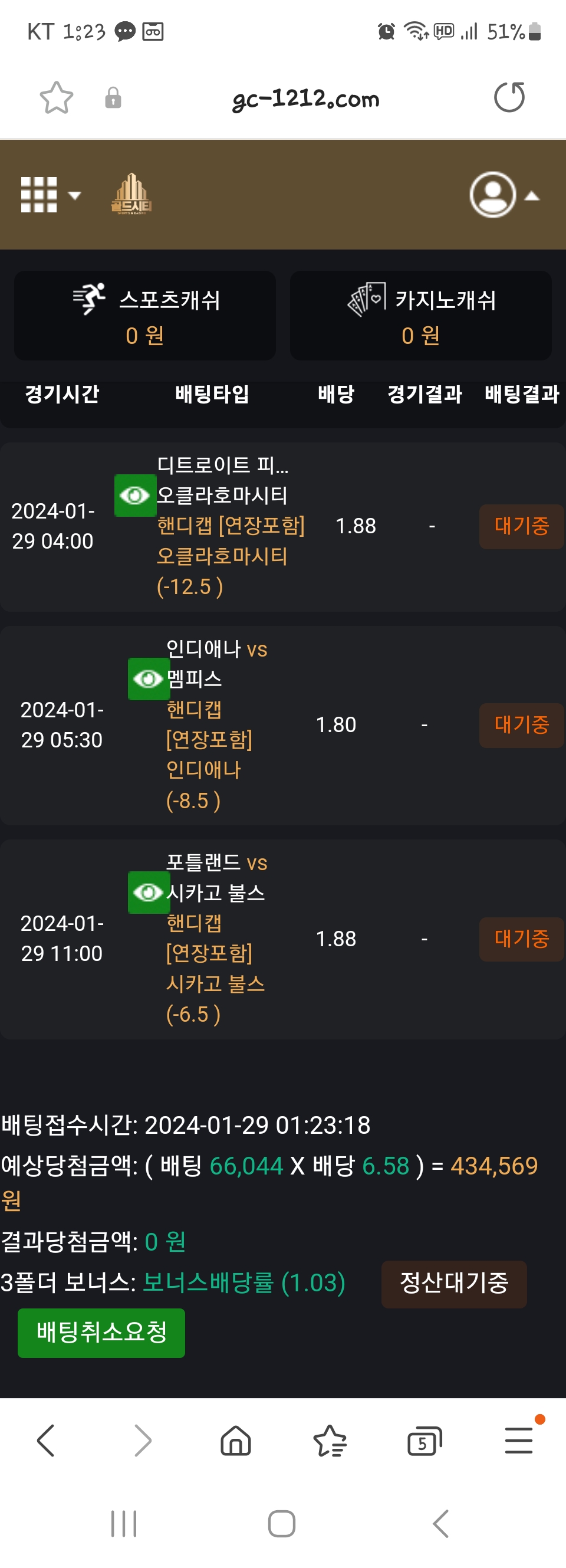The image size is (566, 1568).
Task: Open the 스포츠캐쉬 balance panel
Action: point(145,316)
